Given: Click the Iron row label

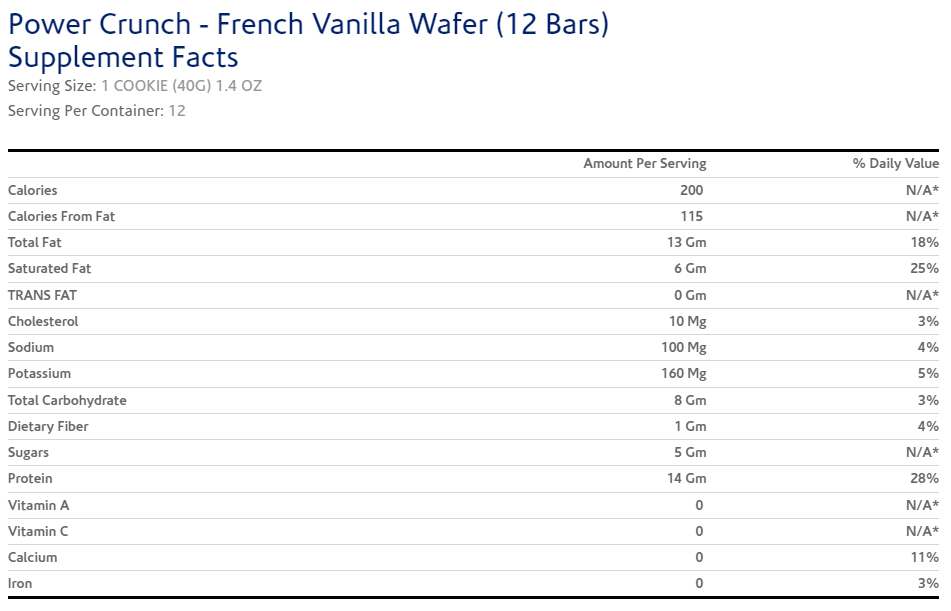Looking at the screenshot, I should coord(20,583).
